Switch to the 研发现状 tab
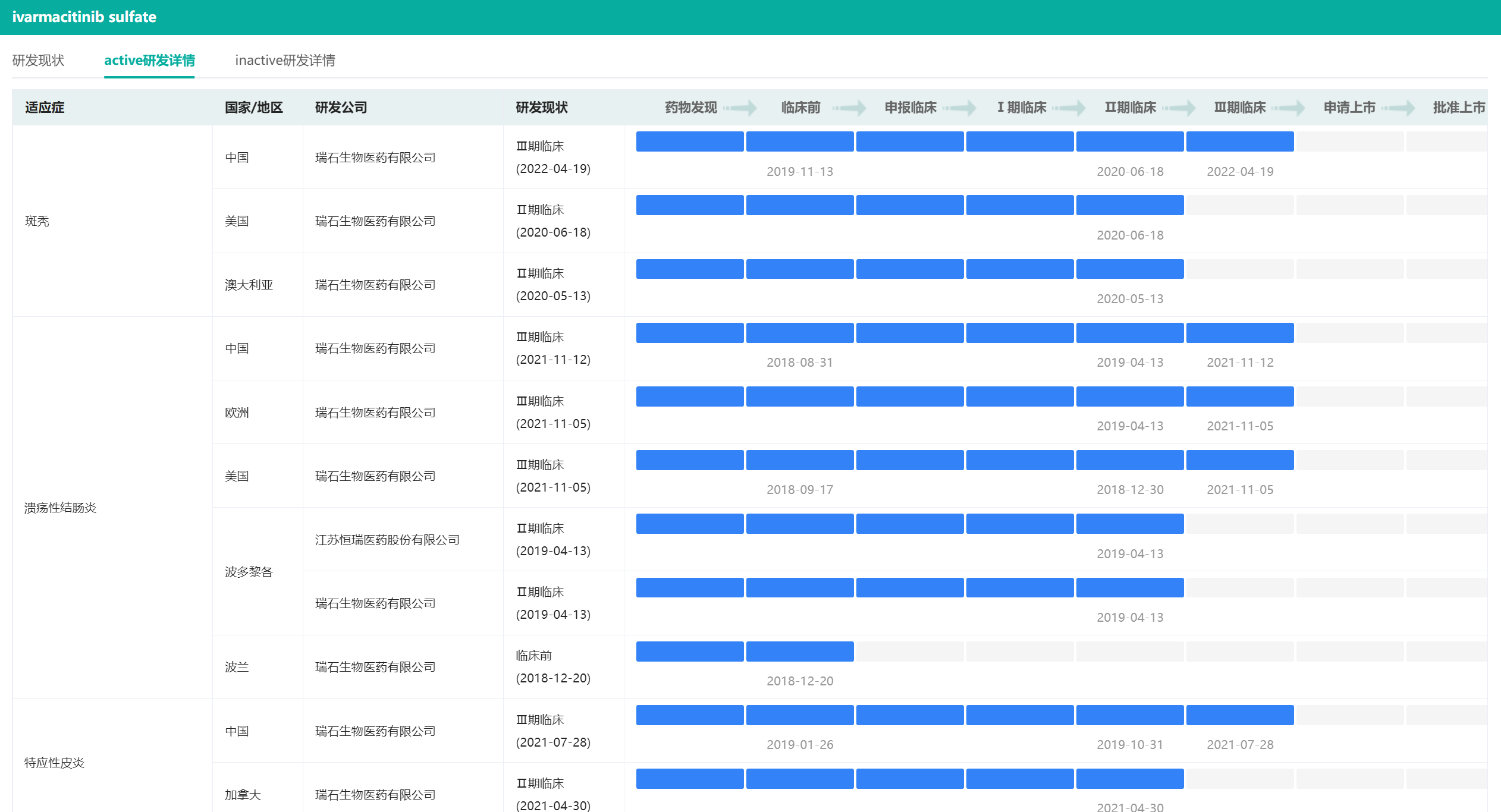Image resolution: width=1501 pixels, height=812 pixels. click(38, 61)
